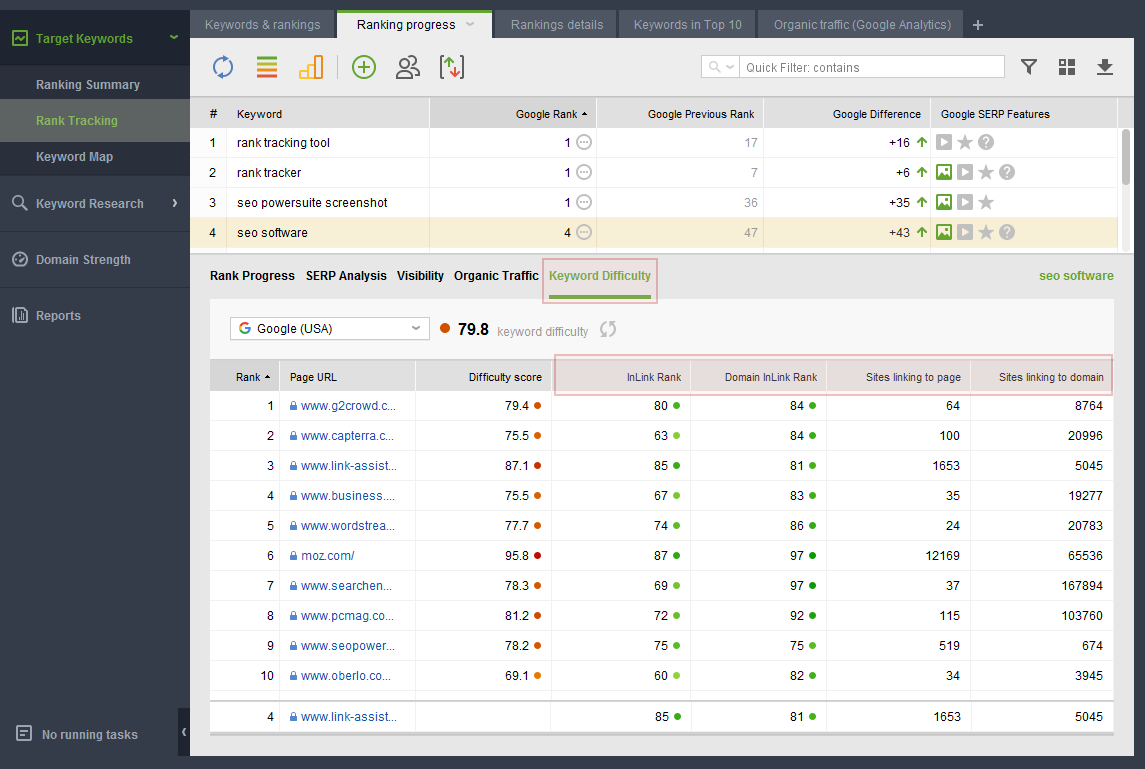Click the download export icon
This screenshot has width=1145, height=769.
pyautogui.click(x=1105, y=67)
